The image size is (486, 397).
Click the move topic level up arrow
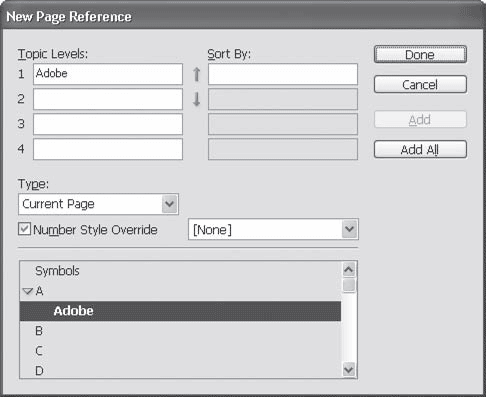pos(196,74)
